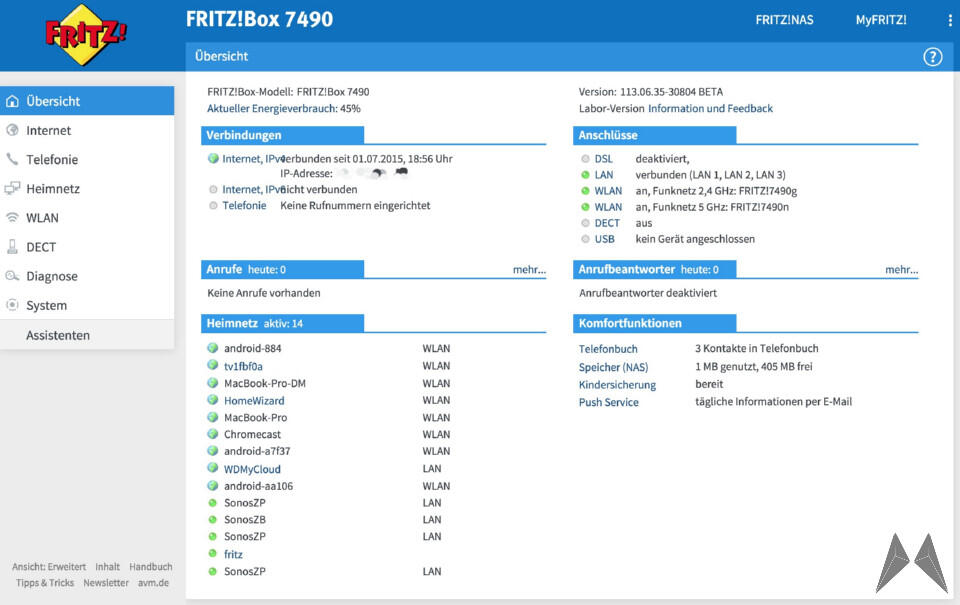Click the green status dot beside LAN in Anschlüsse
Image resolution: width=960 pixels, height=605 pixels.
[585, 175]
